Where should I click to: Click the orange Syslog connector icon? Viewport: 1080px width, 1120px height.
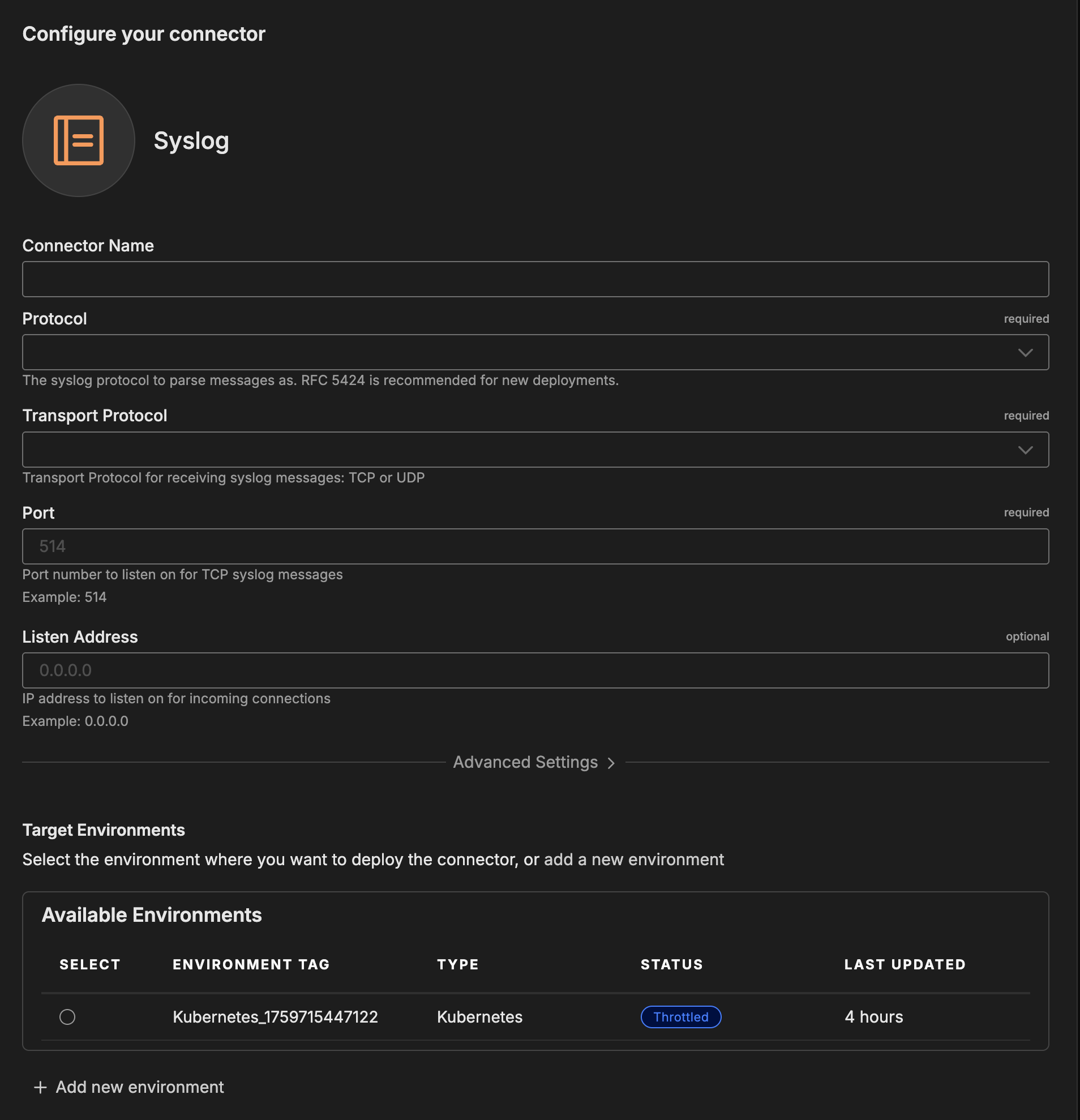pyautogui.click(x=79, y=140)
